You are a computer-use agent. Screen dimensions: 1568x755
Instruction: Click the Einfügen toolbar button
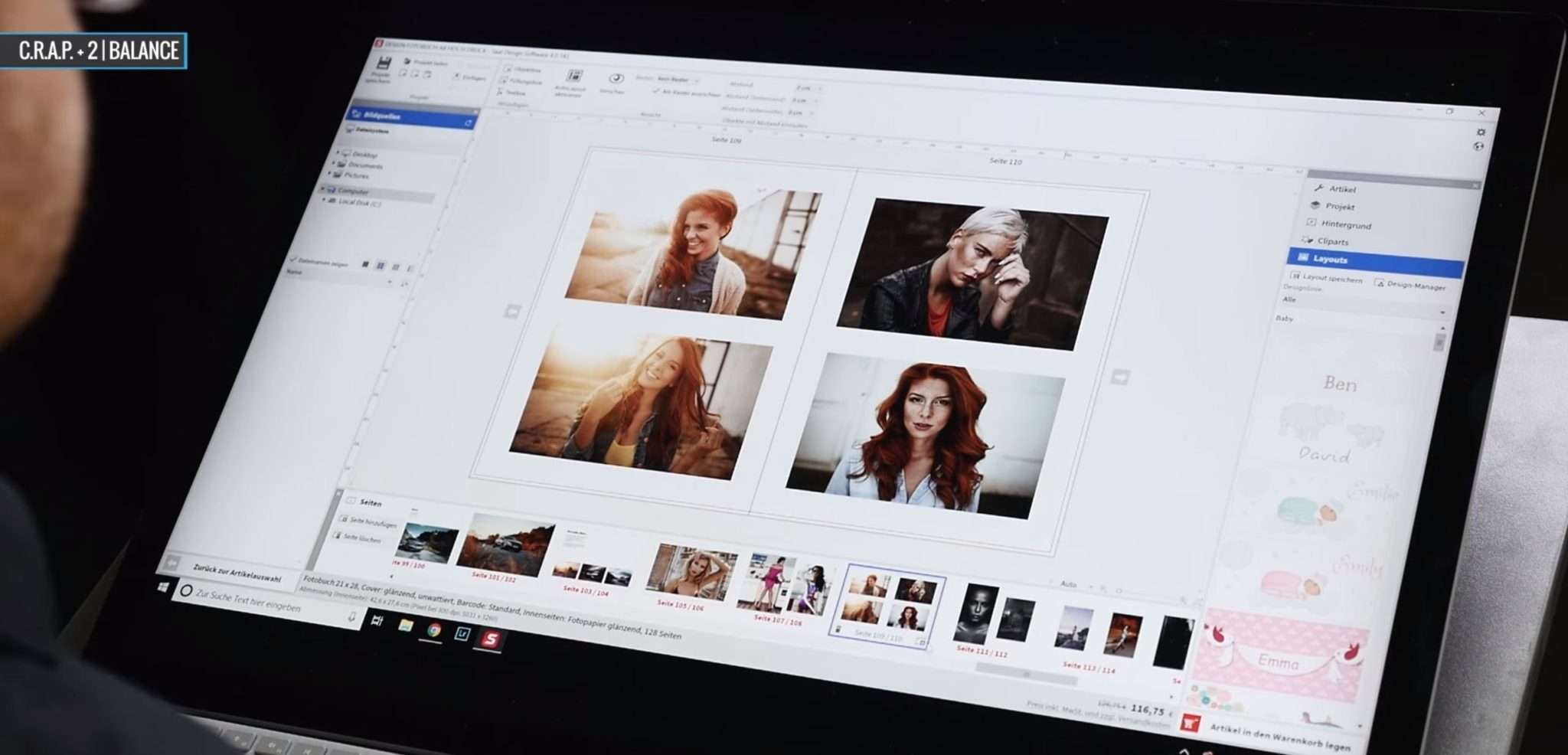click(x=470, y=77)
